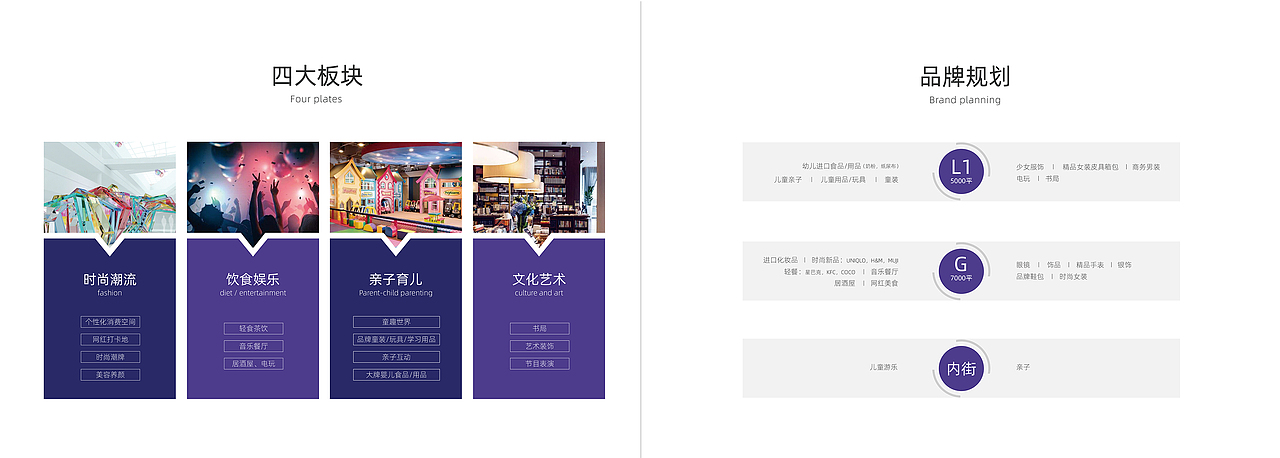Click 儿童亲子 in the L1 row

[788, 179]
